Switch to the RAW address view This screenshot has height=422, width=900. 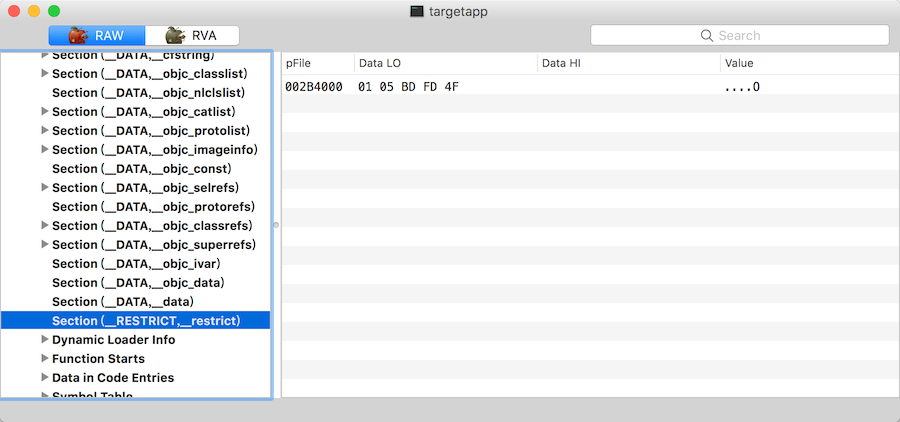(x=97, y=36)
